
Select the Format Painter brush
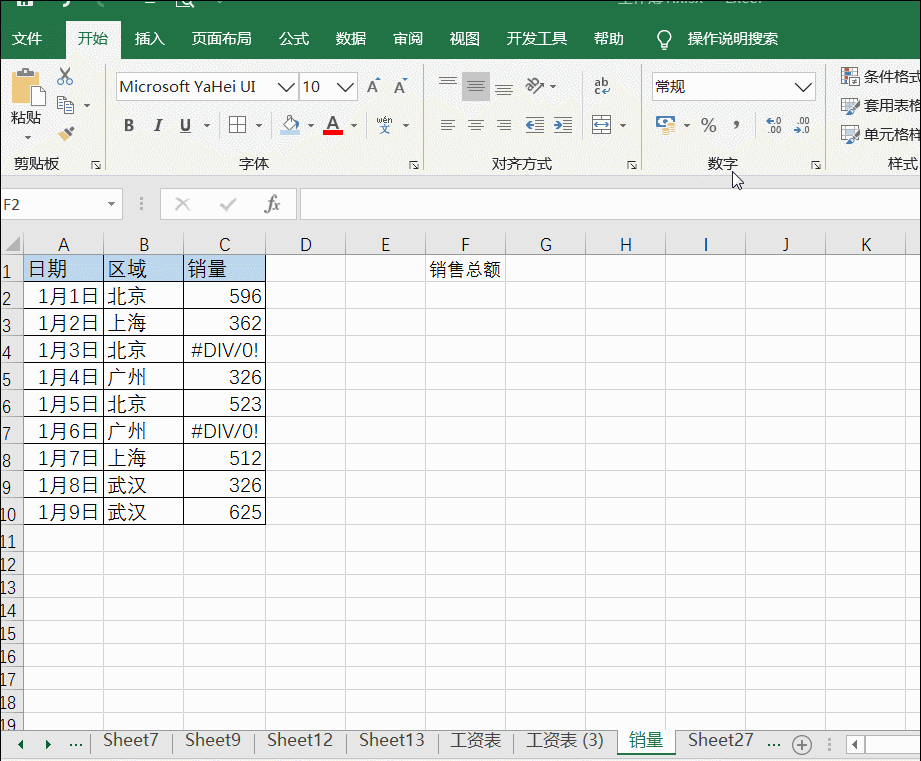click(66, 134)
